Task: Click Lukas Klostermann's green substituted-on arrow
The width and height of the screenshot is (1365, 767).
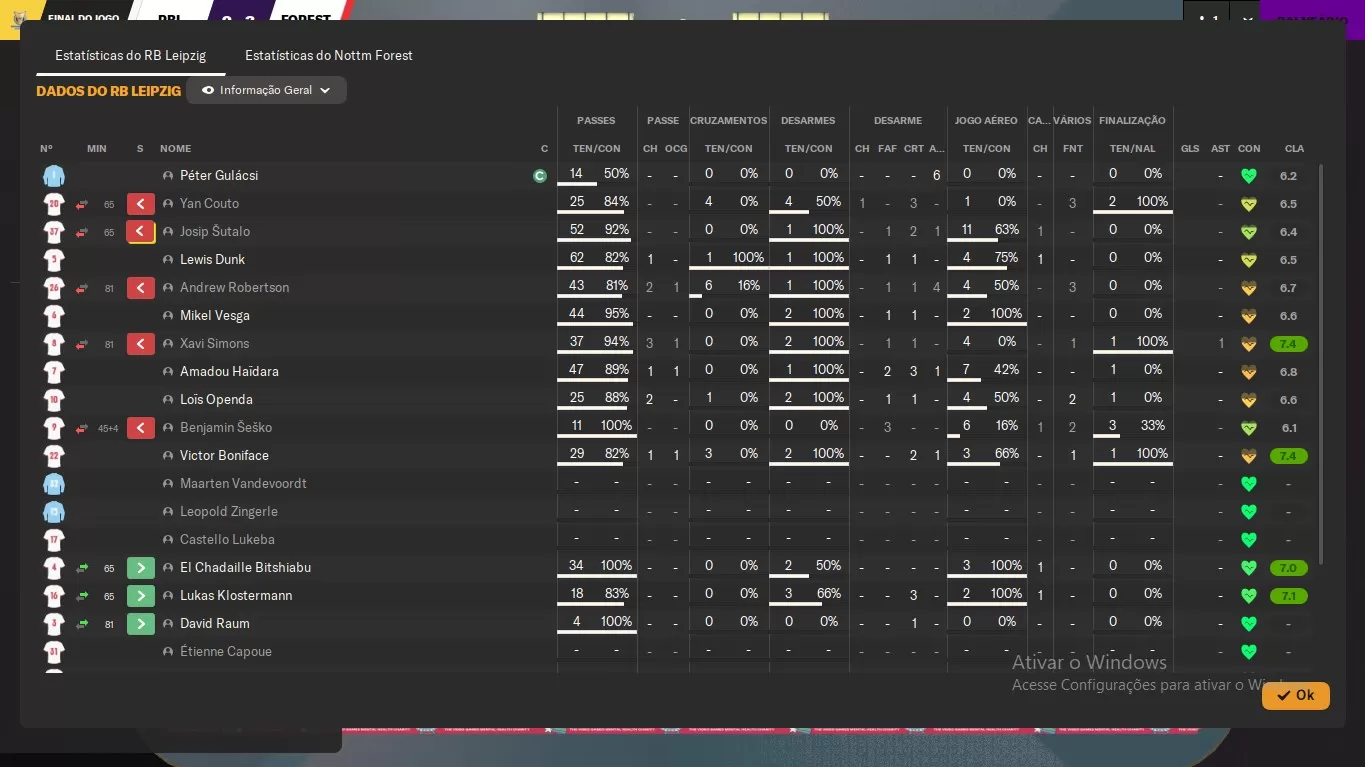Action: (141, 596)
